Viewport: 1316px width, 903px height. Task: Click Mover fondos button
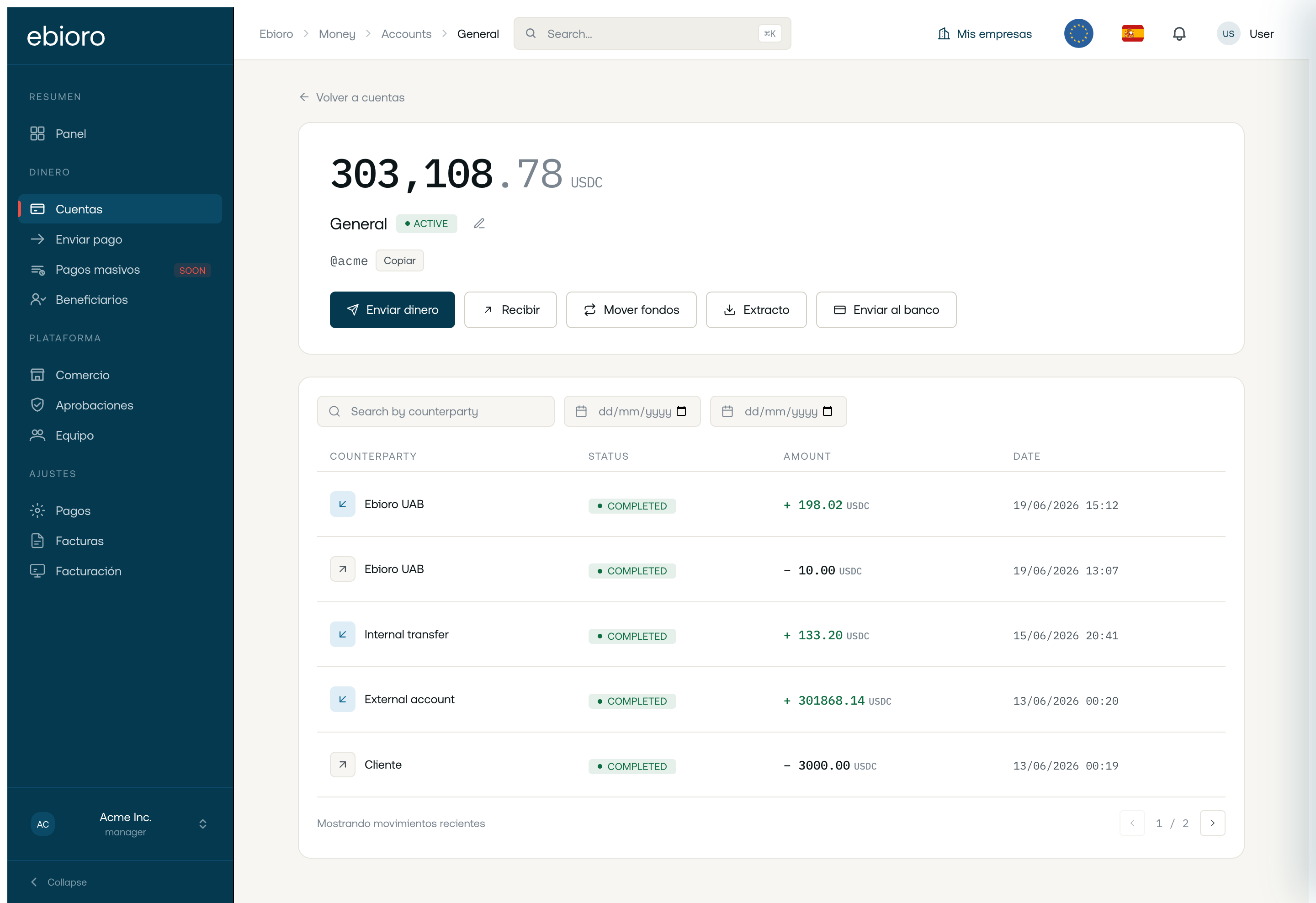(631, 310)
